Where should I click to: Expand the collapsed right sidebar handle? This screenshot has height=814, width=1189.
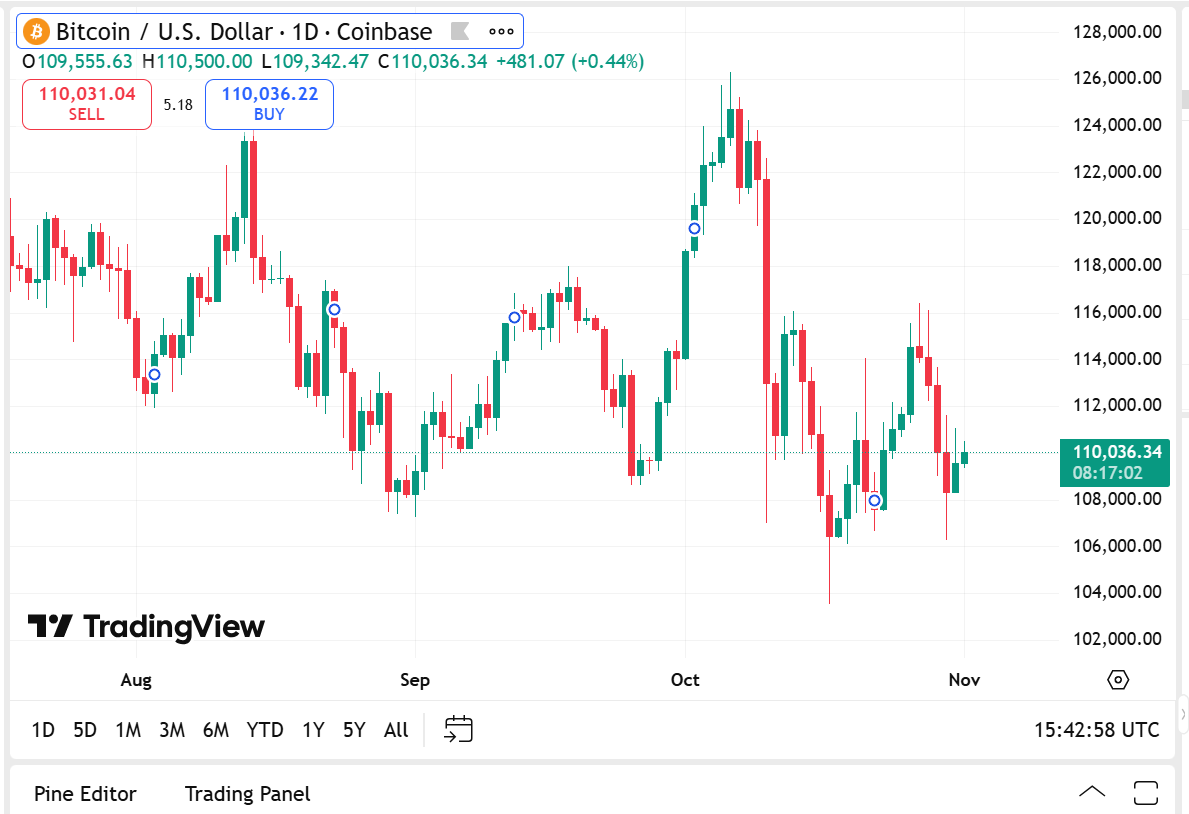(1184, 714)
